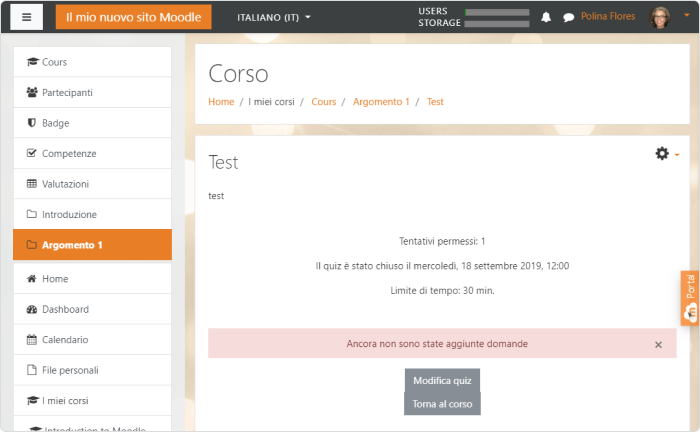This screenshot has width=700, height=432.
Task: Click the 'Ancora non sono state aggiunte domande' message
Action: pos(437,344)
